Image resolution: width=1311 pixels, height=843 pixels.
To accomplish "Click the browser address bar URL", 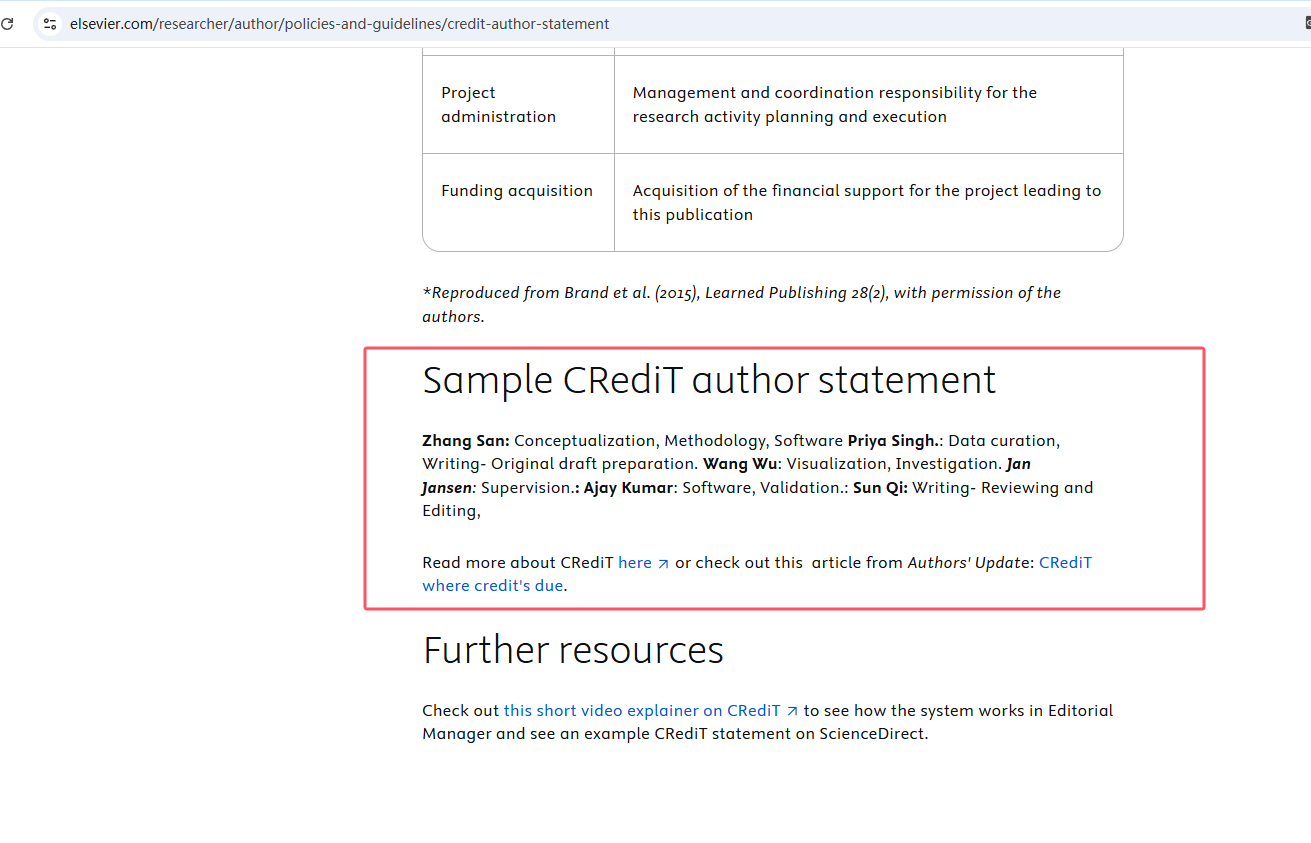I will (x=340, y=23).
